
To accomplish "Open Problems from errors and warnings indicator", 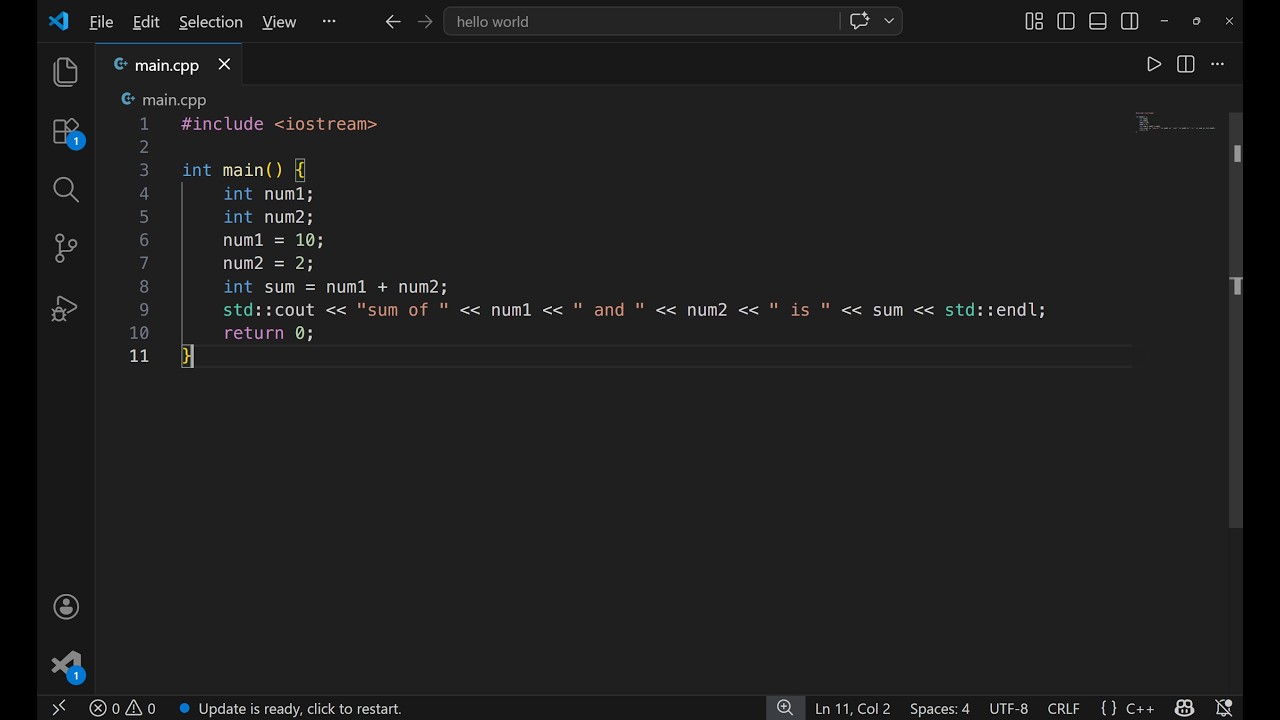I will pyautogui.click(x=122, y=708).
